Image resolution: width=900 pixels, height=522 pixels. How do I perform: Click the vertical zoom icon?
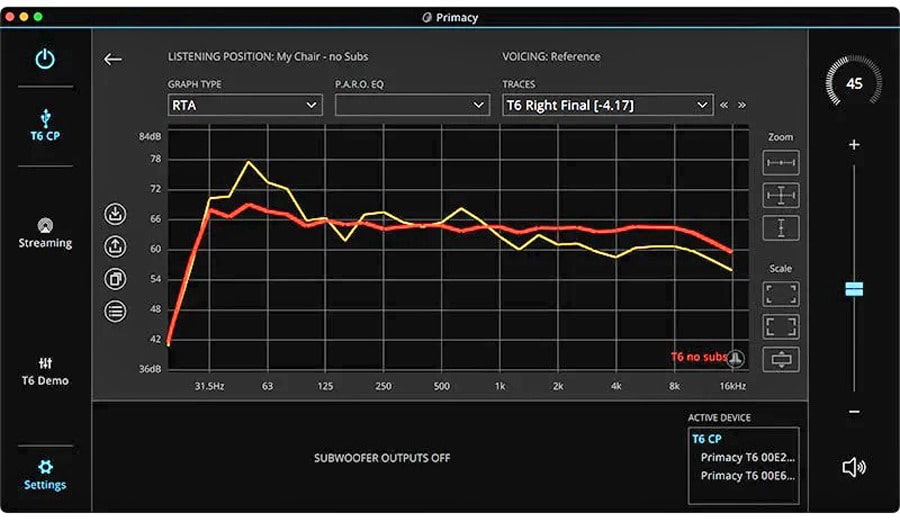[781, 228]
